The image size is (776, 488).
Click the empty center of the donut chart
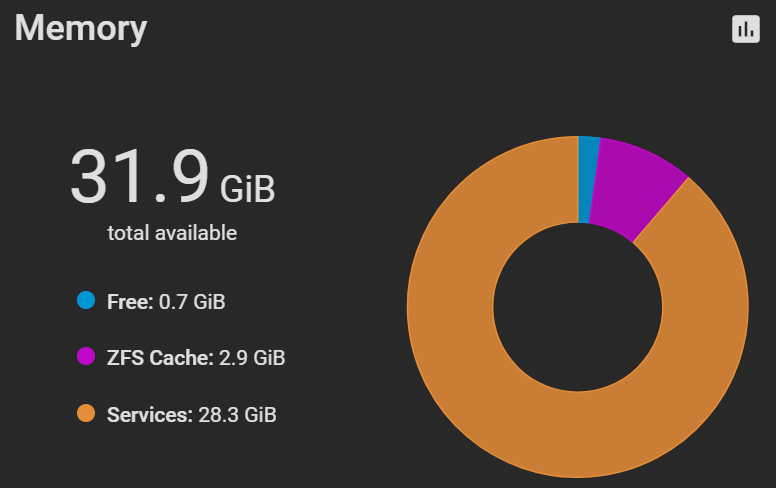(x=578, y=307)
